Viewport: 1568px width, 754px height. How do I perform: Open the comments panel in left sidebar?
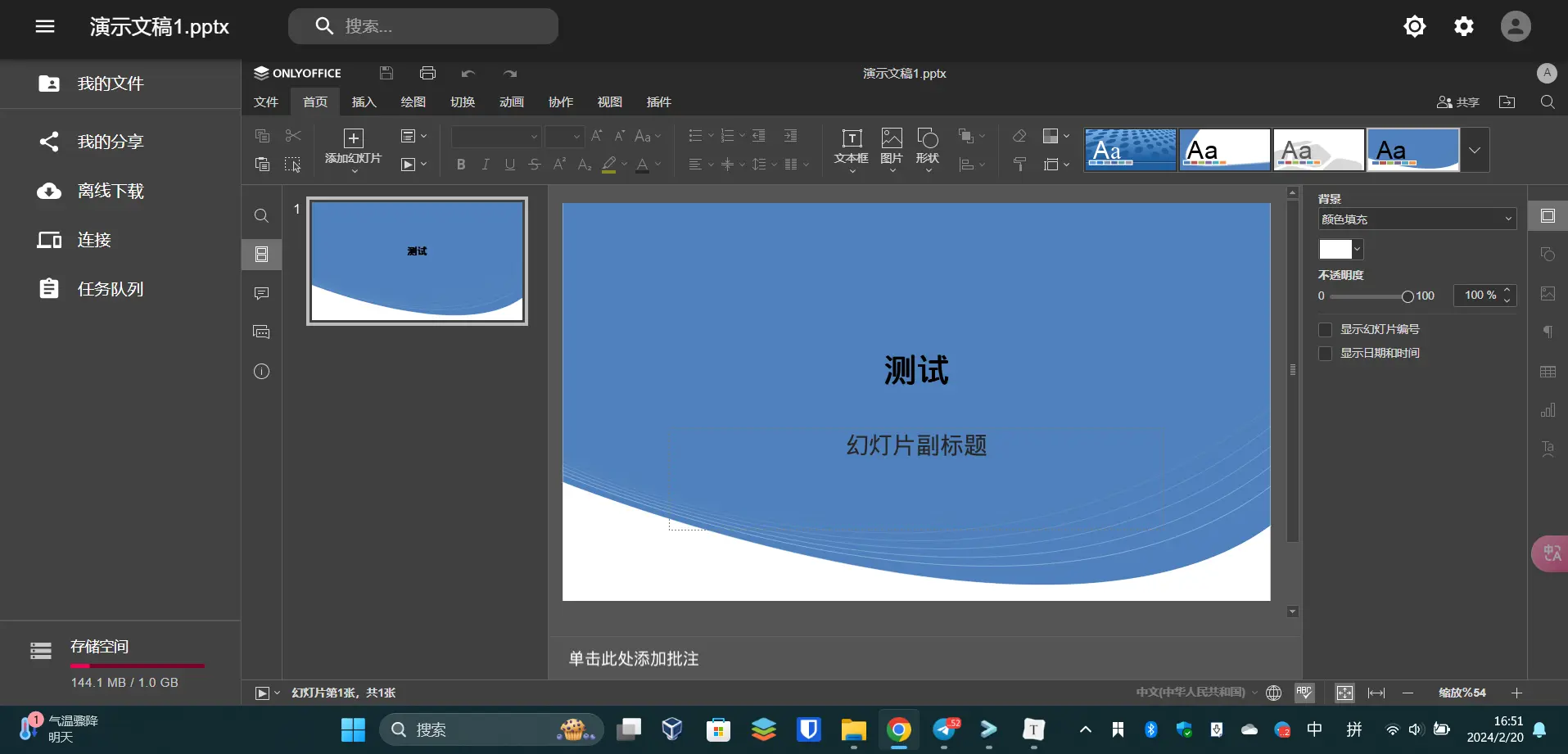tap(261, 293)
